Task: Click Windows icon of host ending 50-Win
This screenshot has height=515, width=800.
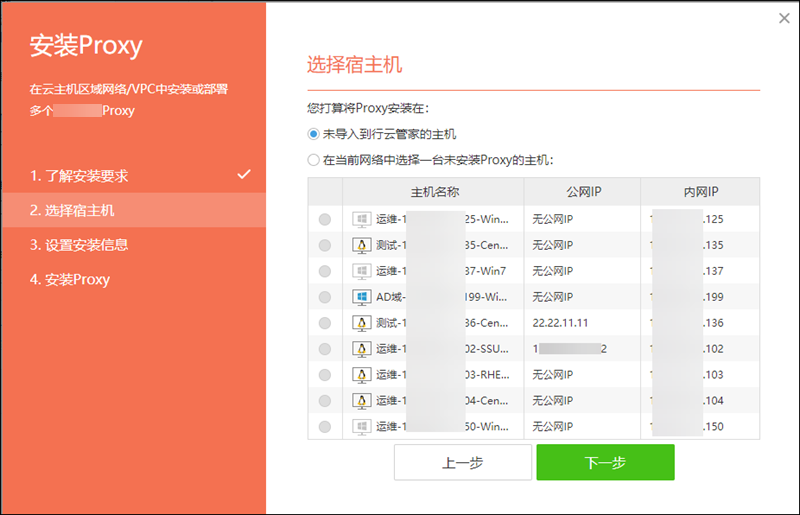Action: pos(361,427)
